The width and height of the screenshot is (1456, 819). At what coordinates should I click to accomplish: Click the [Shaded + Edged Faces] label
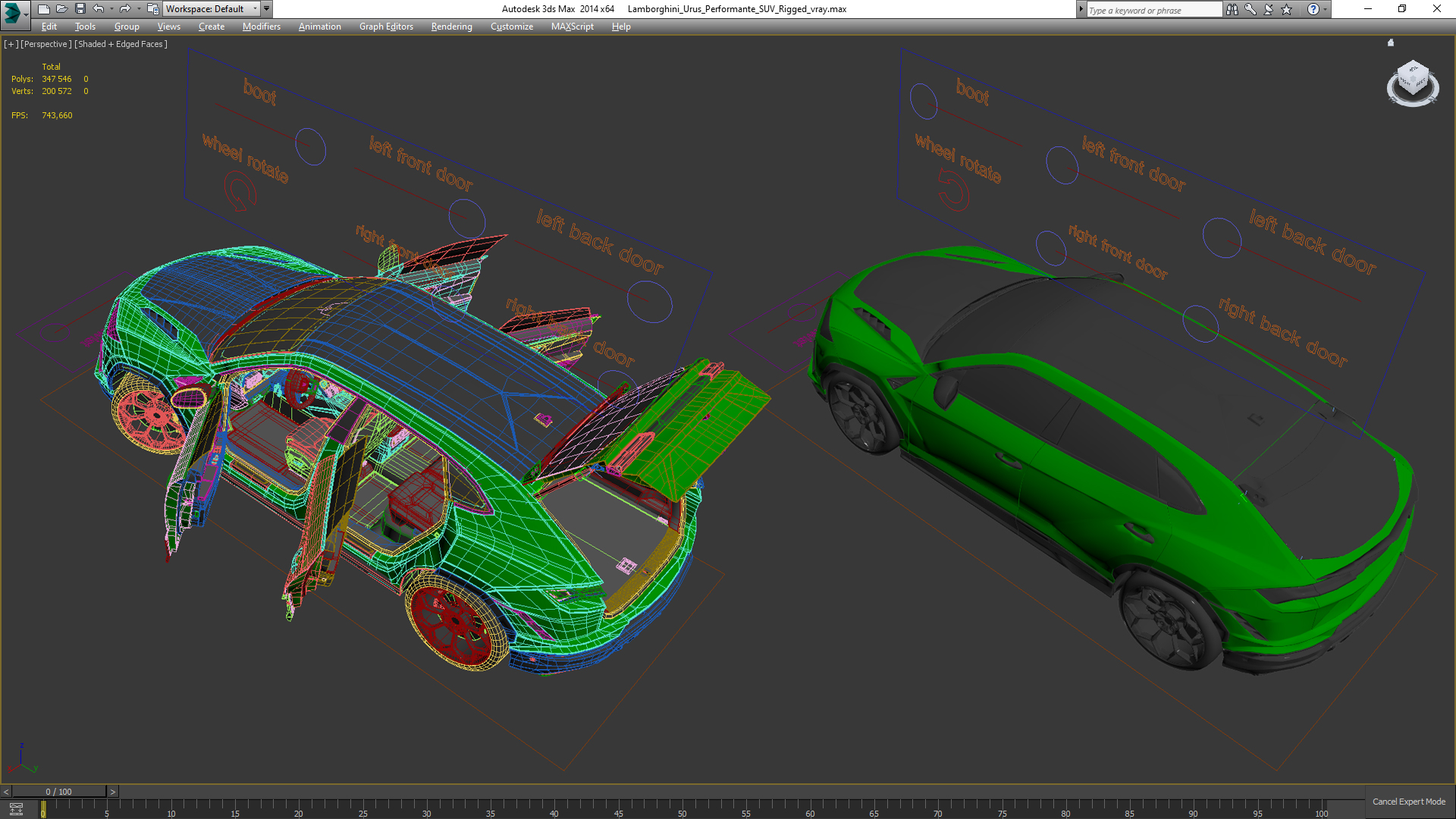point(121,44)
